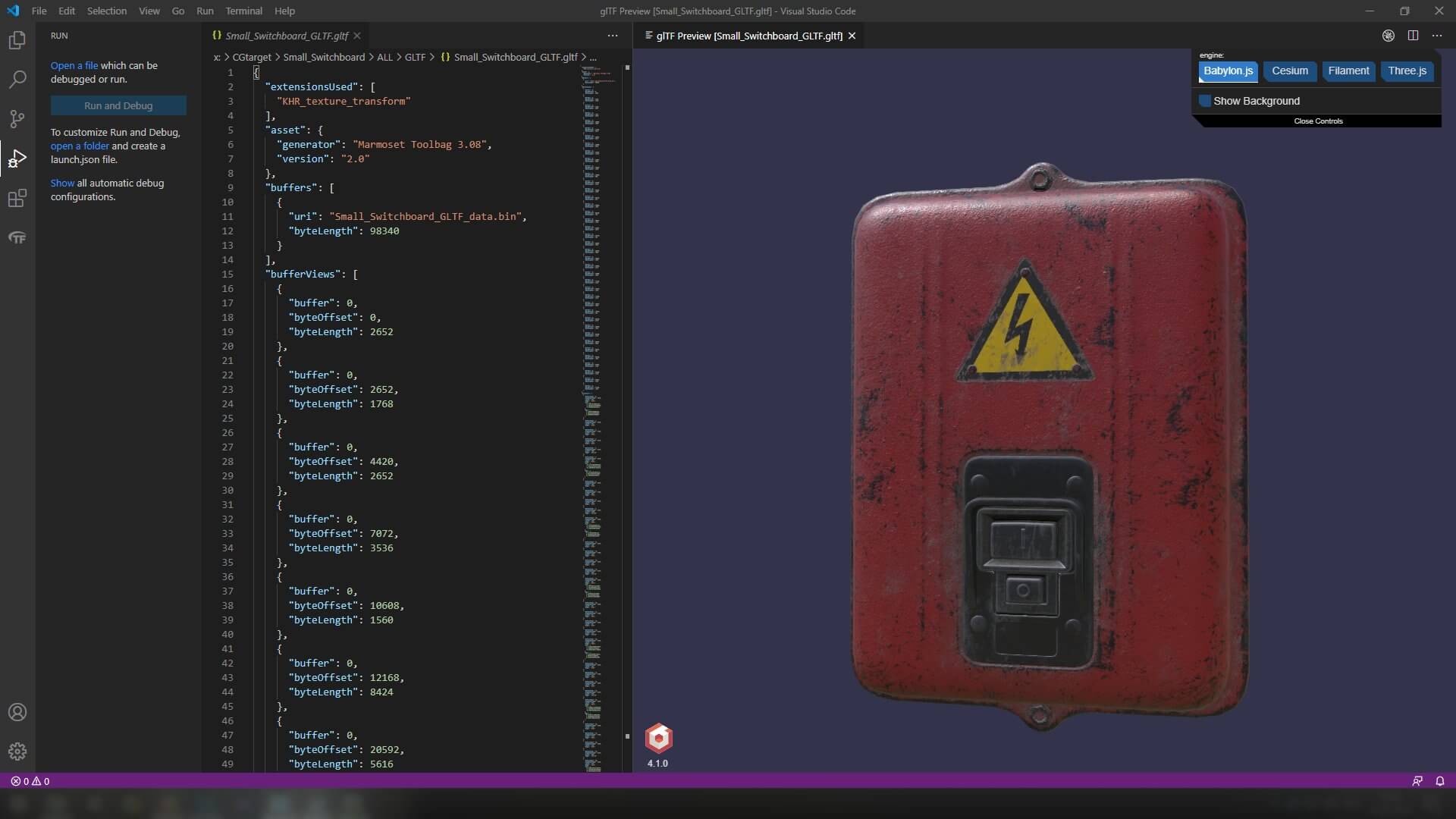The width and height of the screenshot is (1456, 819).
Task: Switch to Small_Switchboard_GLTF.gltf editor tab
Action: [286, 36]
